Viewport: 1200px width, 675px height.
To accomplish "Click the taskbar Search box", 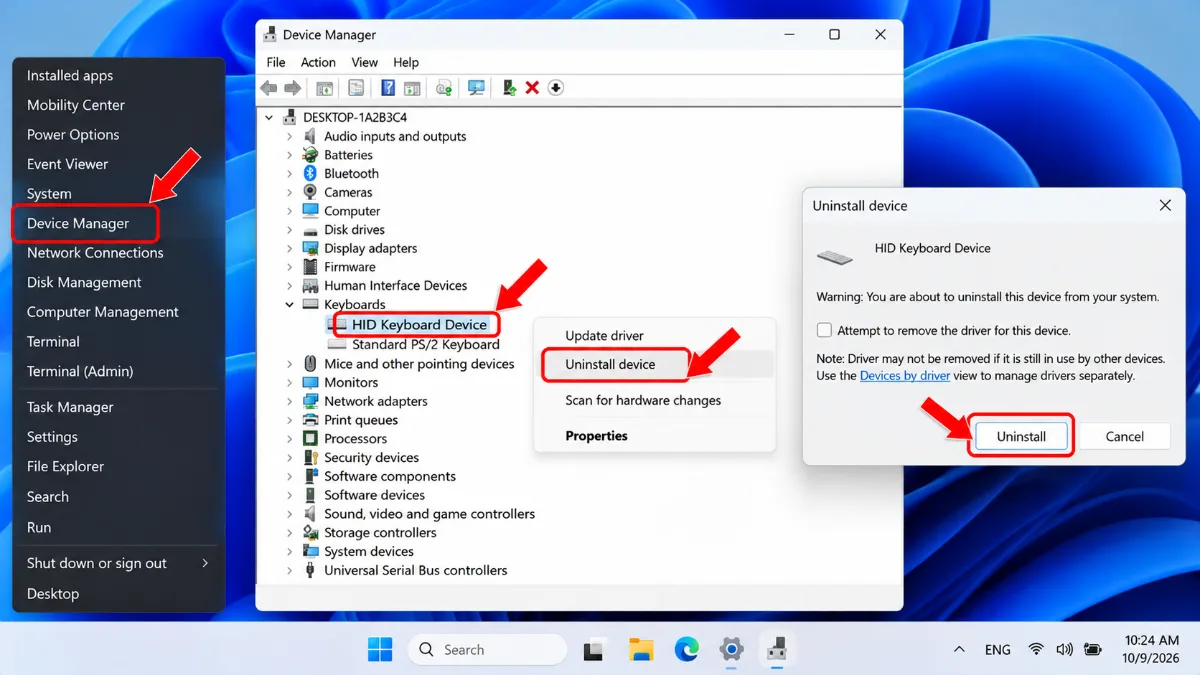I will click(487, 650).
